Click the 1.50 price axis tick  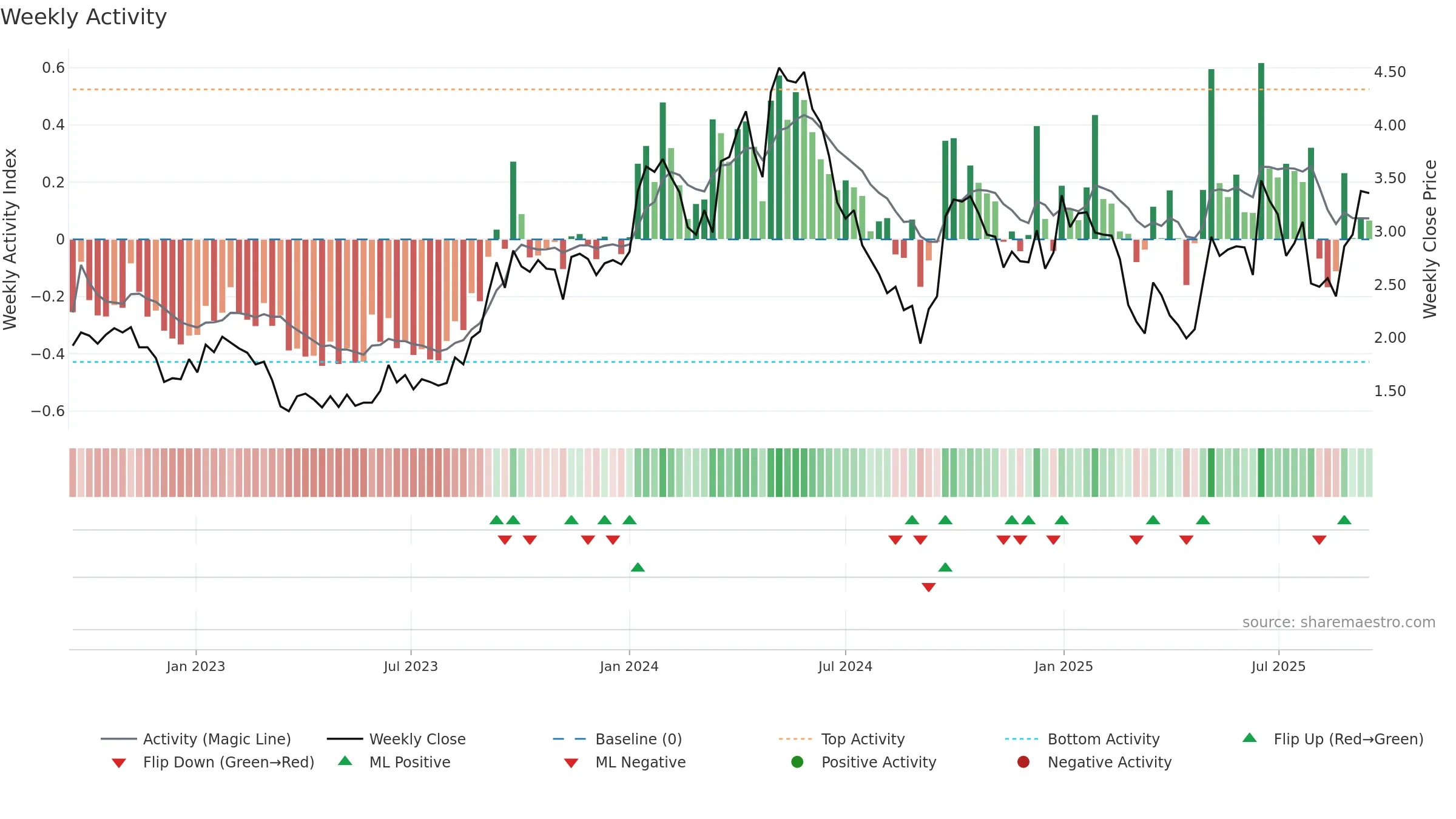[1390, 391]
